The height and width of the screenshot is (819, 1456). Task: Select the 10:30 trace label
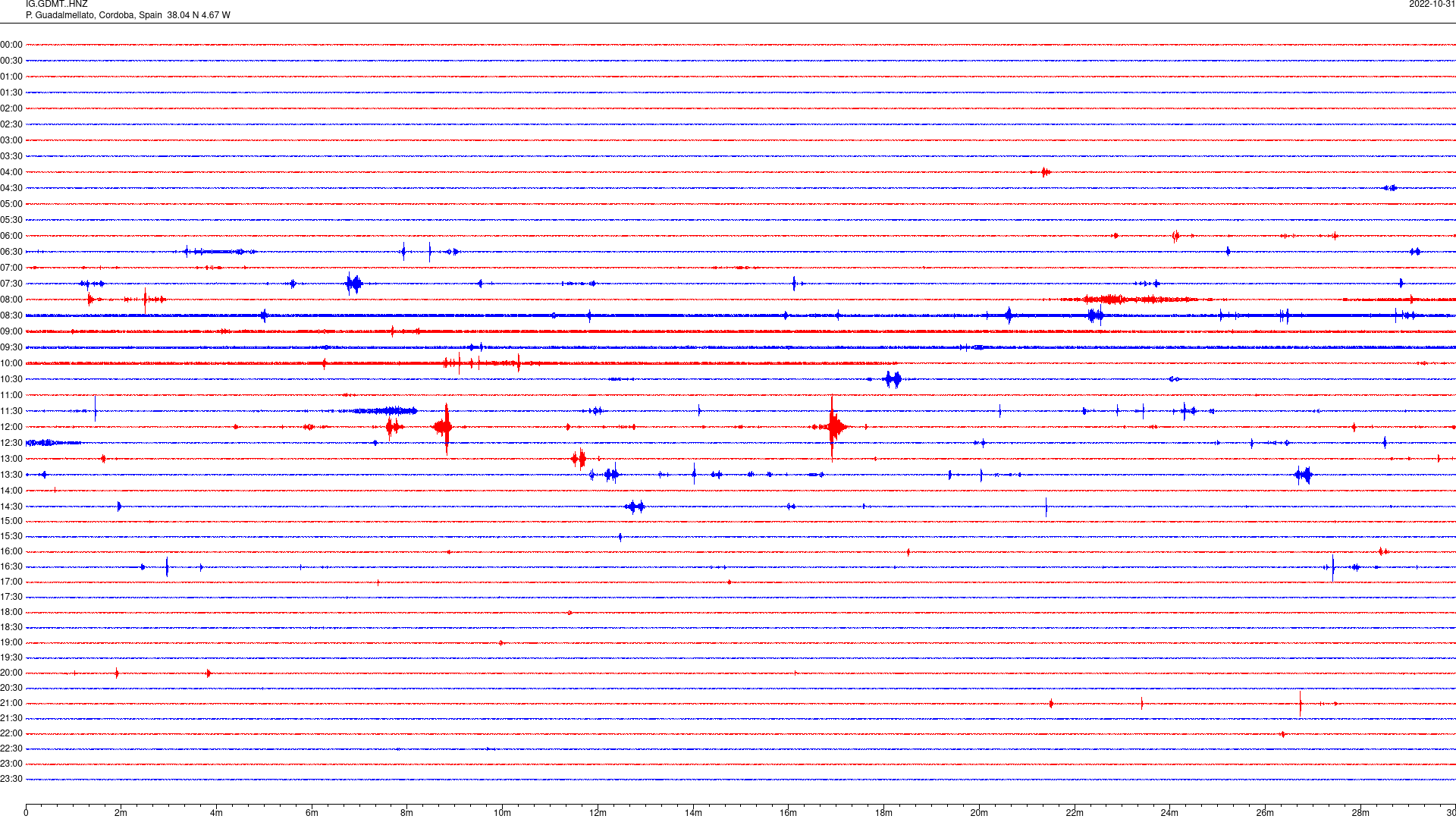pyautogui.click(x=11, y=379)
